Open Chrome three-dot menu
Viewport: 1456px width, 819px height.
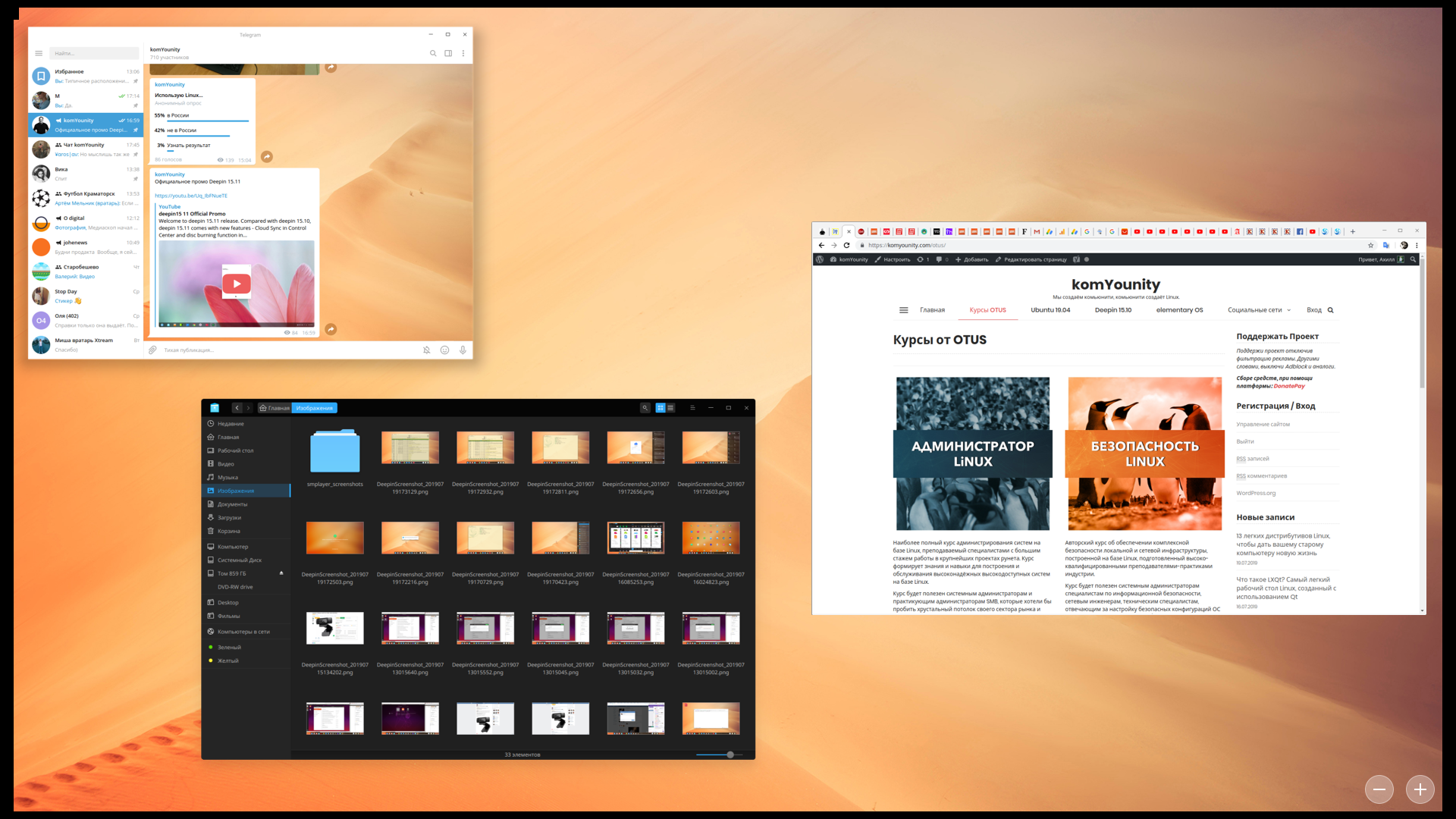(x=1417, y=245)
